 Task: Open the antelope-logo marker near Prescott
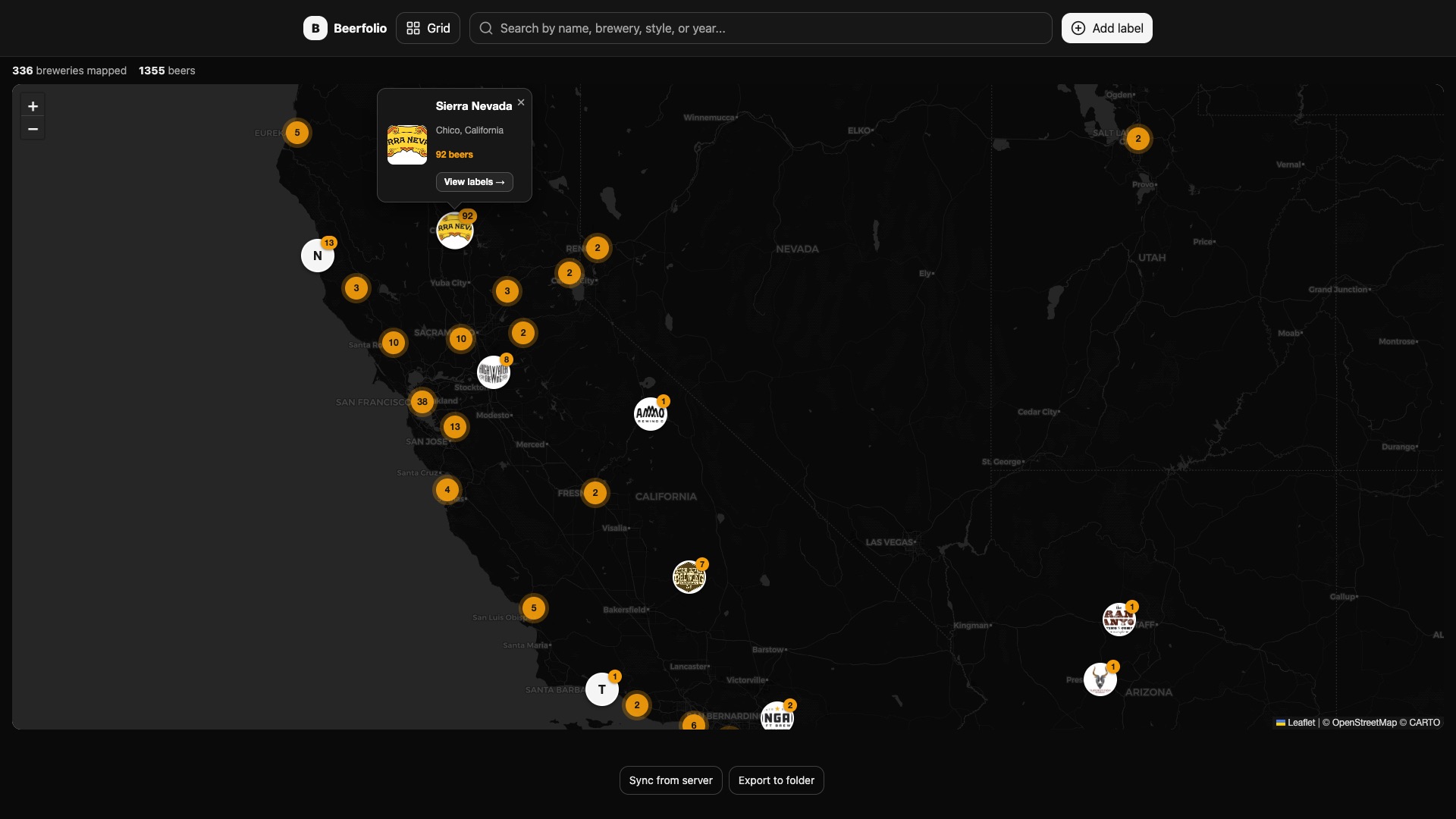pyautogui.click(x=1100, y=679)
